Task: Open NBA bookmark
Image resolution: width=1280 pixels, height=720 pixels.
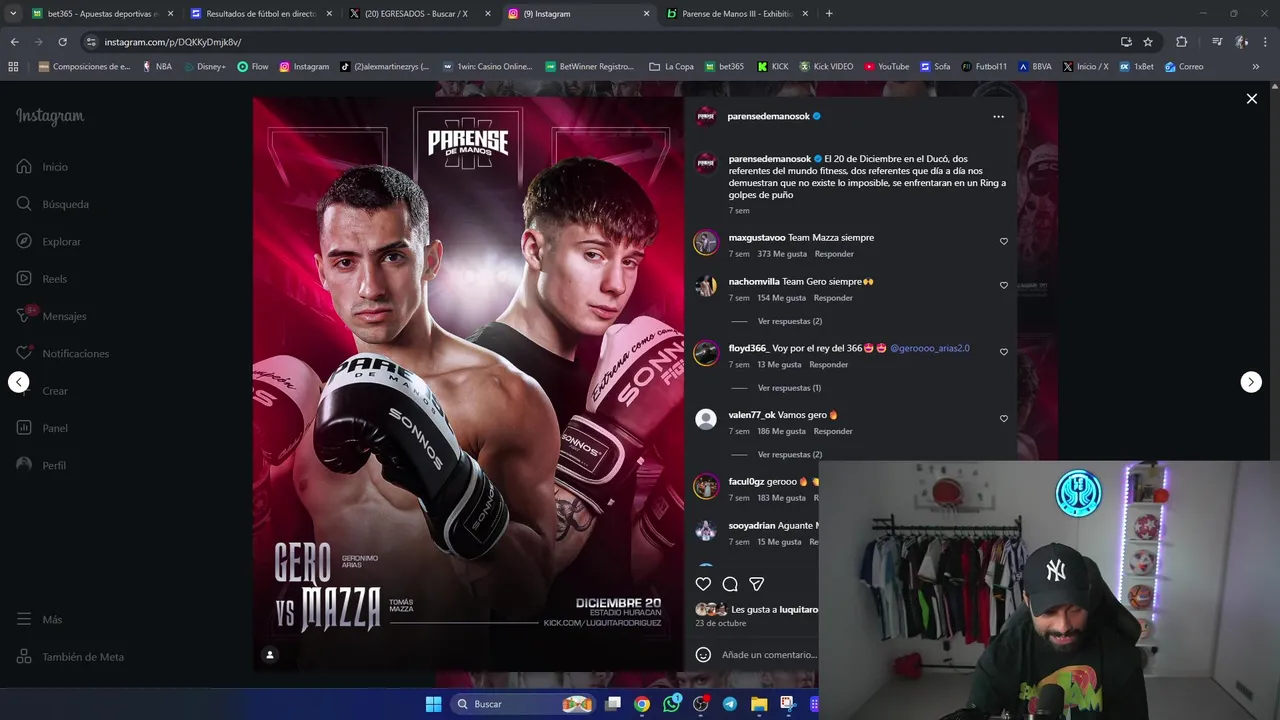Action: pyautogui.click(x=157, y=67)
